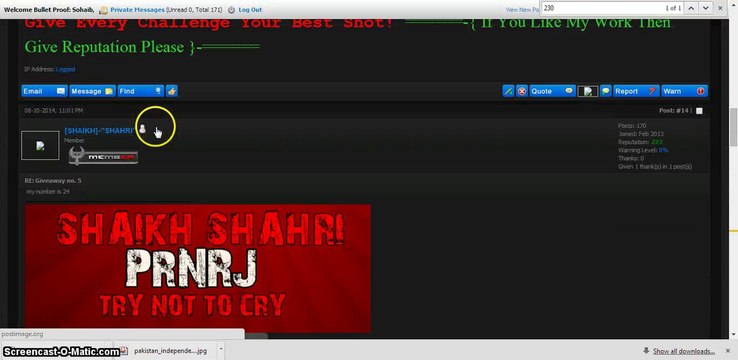Click the Log Out link
Image resolution: width=738 pixels, height=360 pixels.
[250, 9]
